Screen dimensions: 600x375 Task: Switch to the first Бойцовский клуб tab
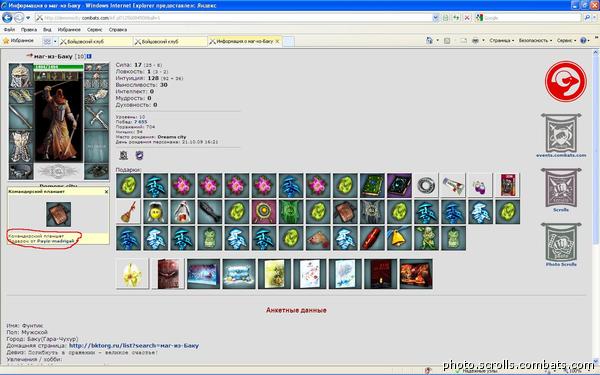tap(94, 41)
